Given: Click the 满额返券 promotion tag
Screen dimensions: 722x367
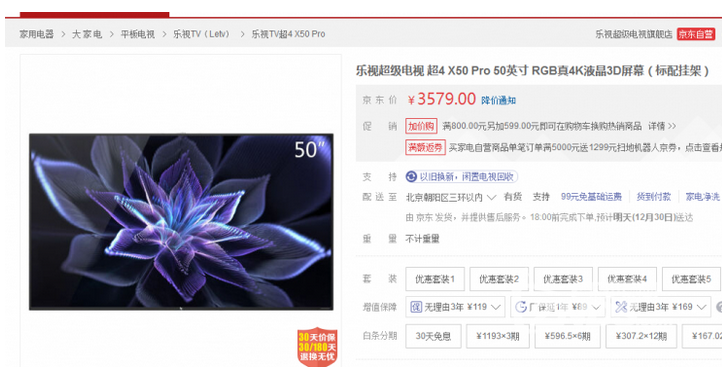Looking at the screenshot, I should (425, 147).
